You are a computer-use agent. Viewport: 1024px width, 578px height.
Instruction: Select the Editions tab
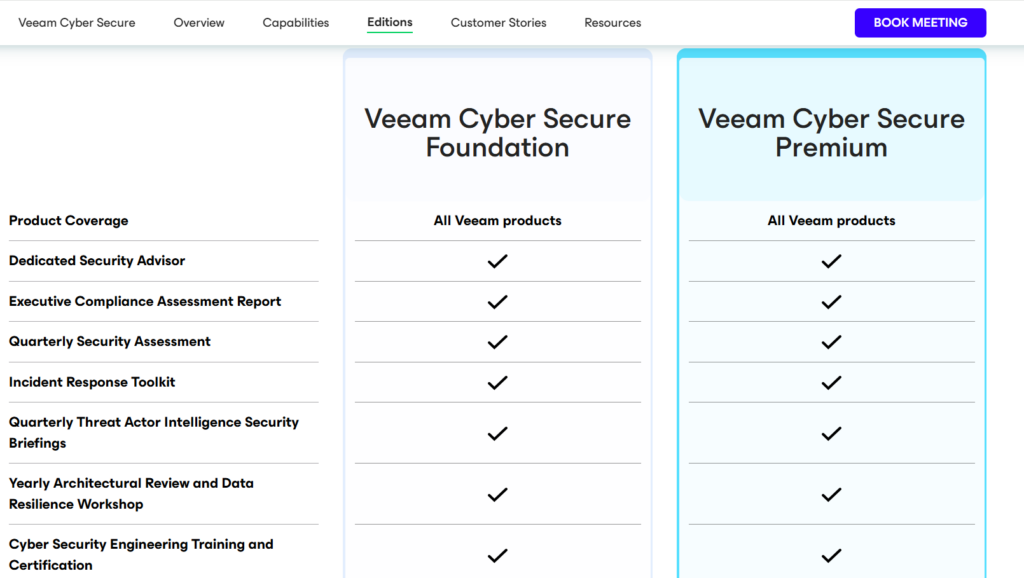click(389, 22)
